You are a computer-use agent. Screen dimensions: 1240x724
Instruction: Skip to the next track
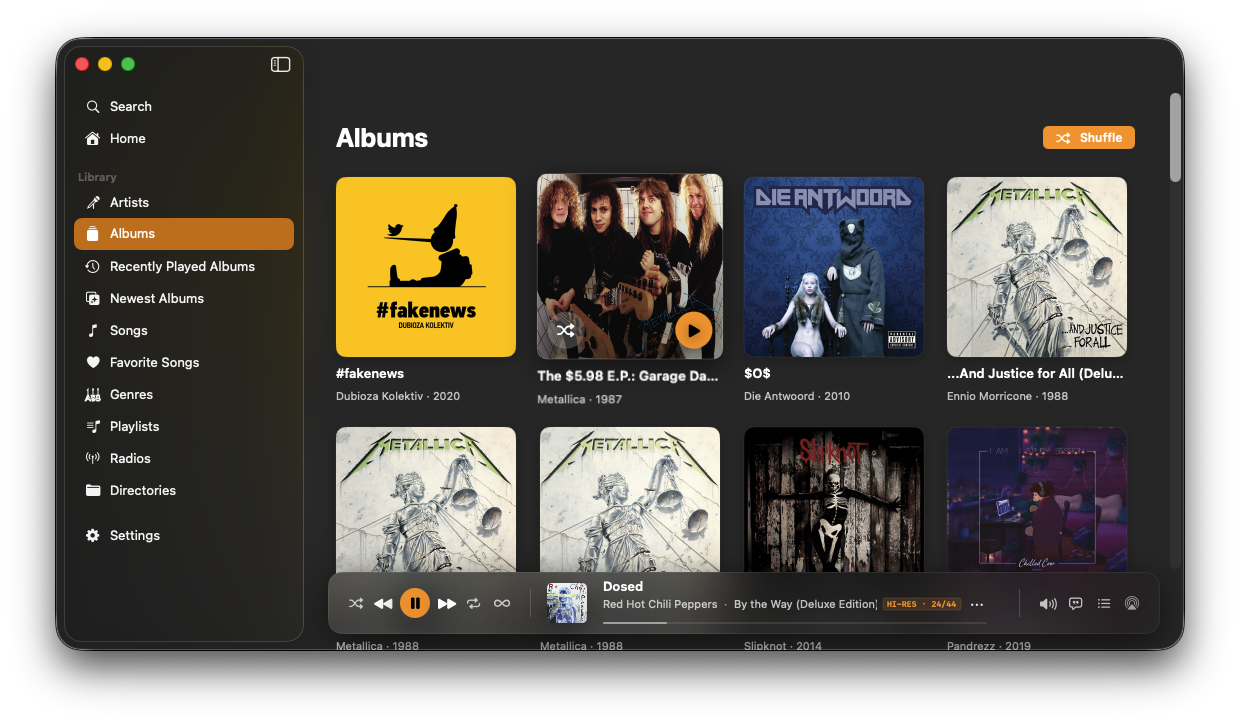click(447, 603)
